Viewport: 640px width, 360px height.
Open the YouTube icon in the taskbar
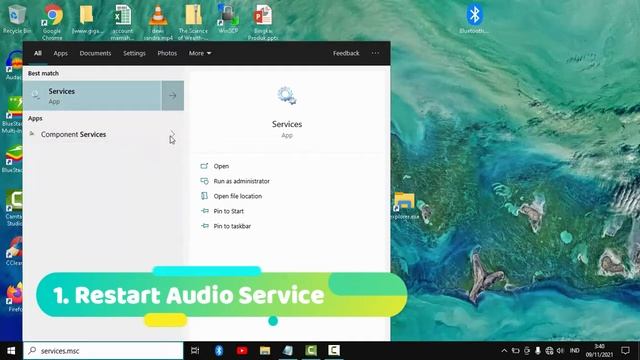pos(242,351)
